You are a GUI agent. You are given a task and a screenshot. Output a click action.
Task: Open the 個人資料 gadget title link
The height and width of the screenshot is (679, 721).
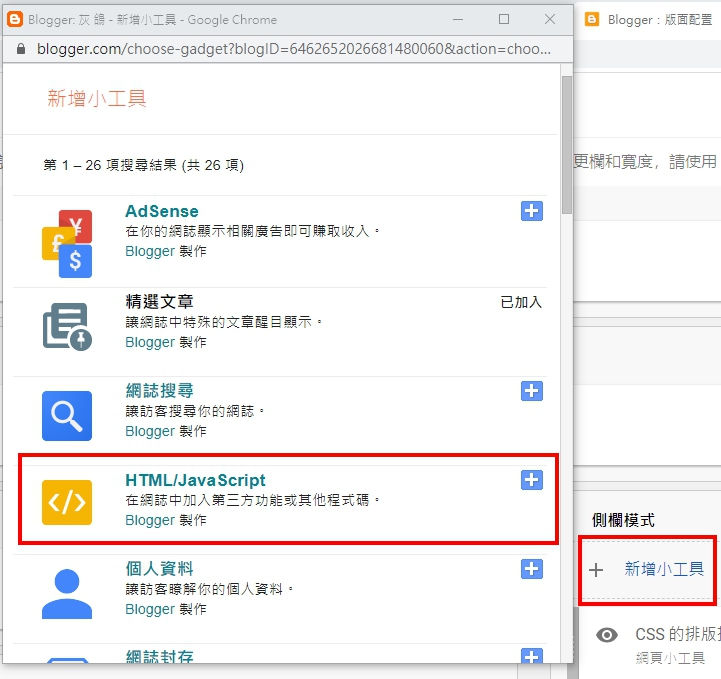160,569
